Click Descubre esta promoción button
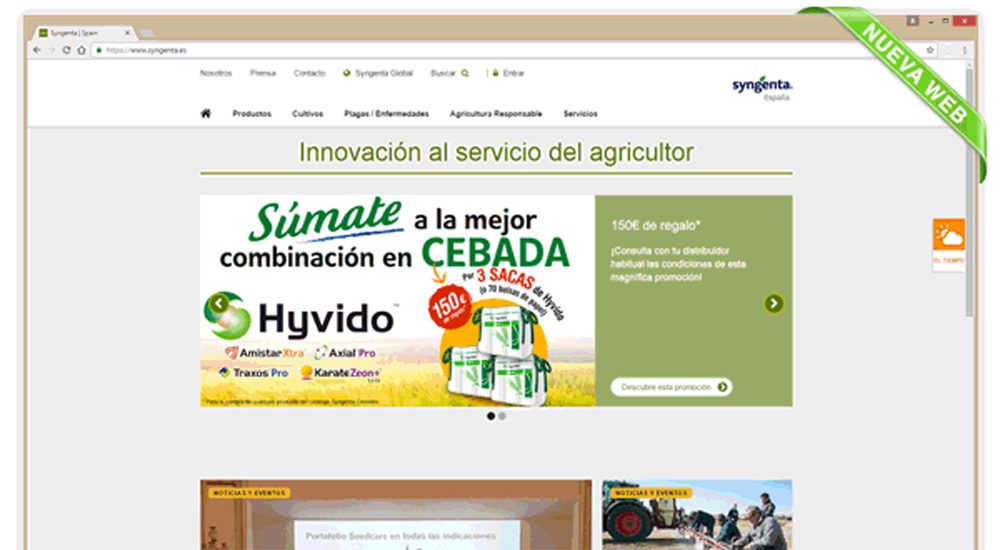This screenshot has height=550, width=1000. click(671, 387)
